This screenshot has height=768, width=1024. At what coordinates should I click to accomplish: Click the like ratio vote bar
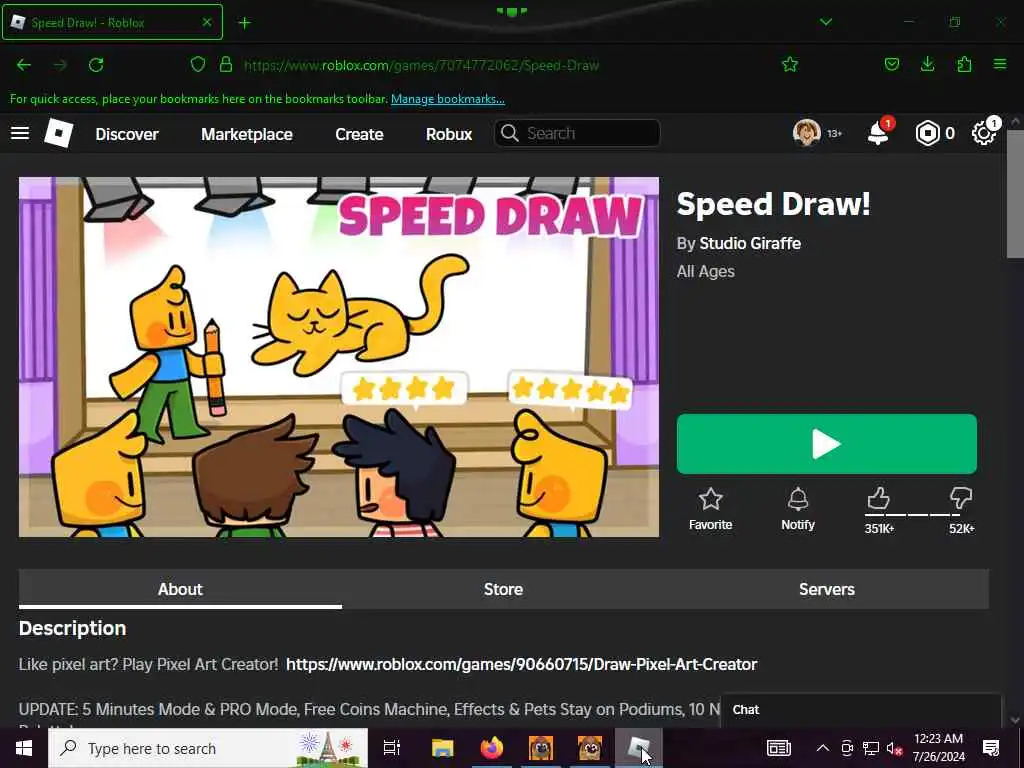click(912, 515)
